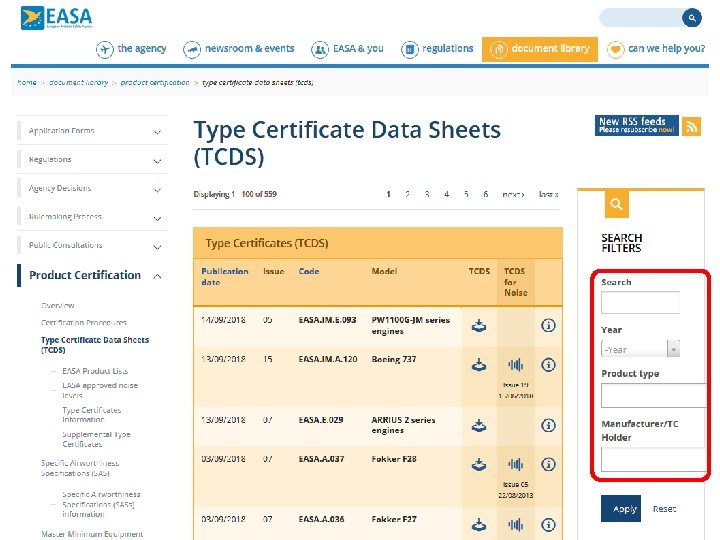Click the Apply filter button
Viewport: 720px width, 540px height.
621,509
